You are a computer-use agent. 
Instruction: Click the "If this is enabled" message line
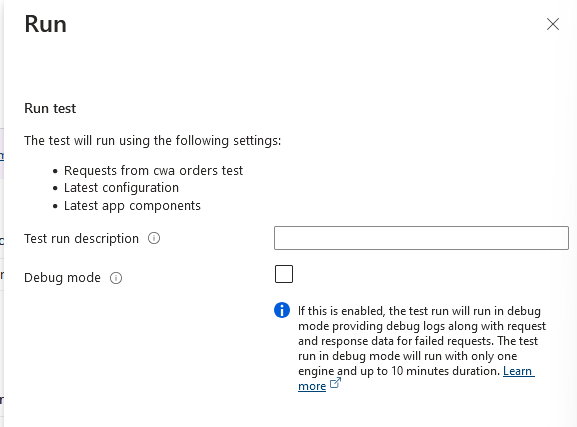click(419, 311)
